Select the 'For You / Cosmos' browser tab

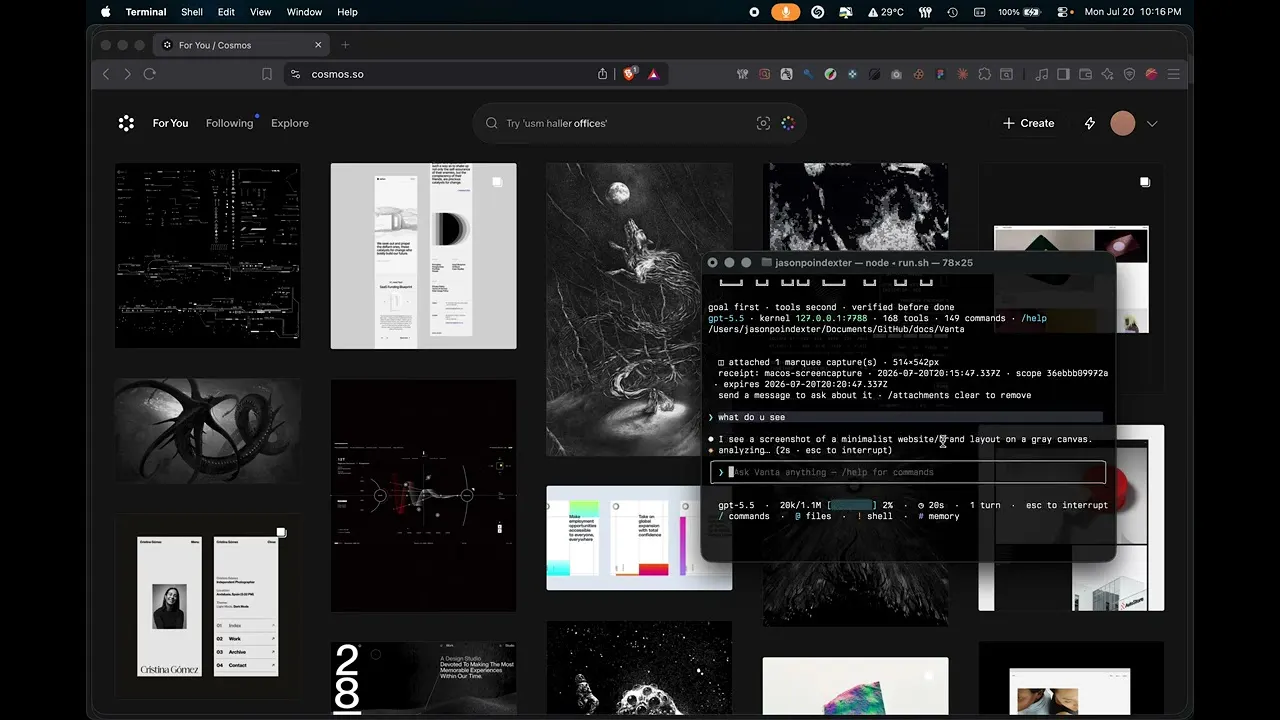[x=240, y=45]
